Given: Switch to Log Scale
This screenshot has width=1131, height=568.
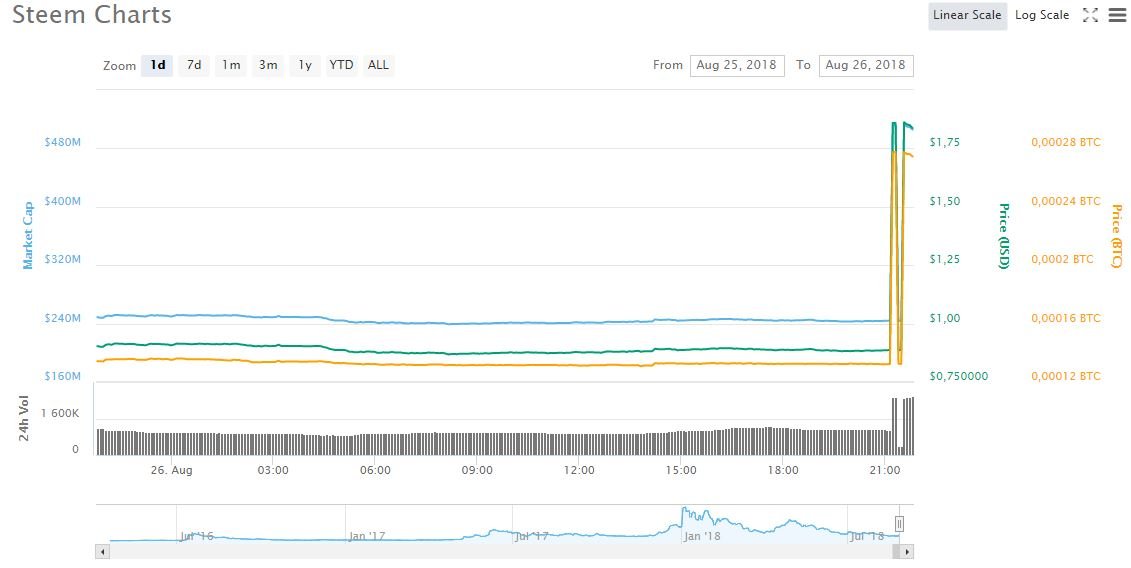Looking at the screenshot, I should (1042, 15).
